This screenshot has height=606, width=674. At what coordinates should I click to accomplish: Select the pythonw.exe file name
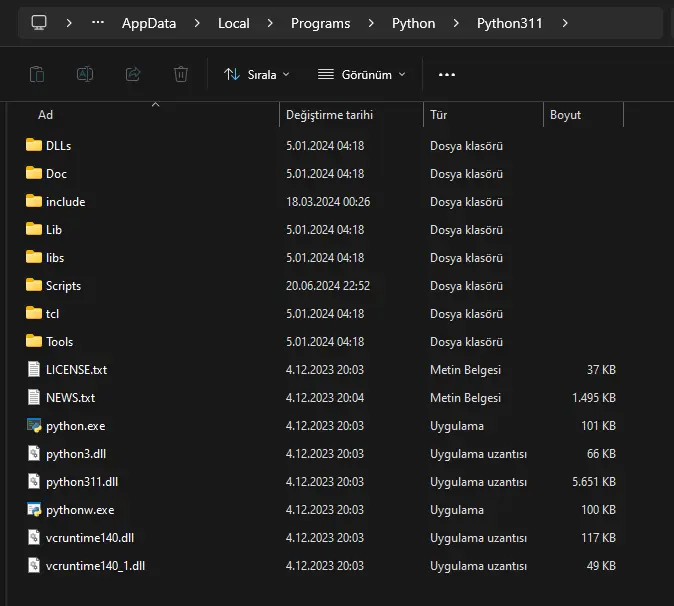pyautogui.click(x=80, y=510)
